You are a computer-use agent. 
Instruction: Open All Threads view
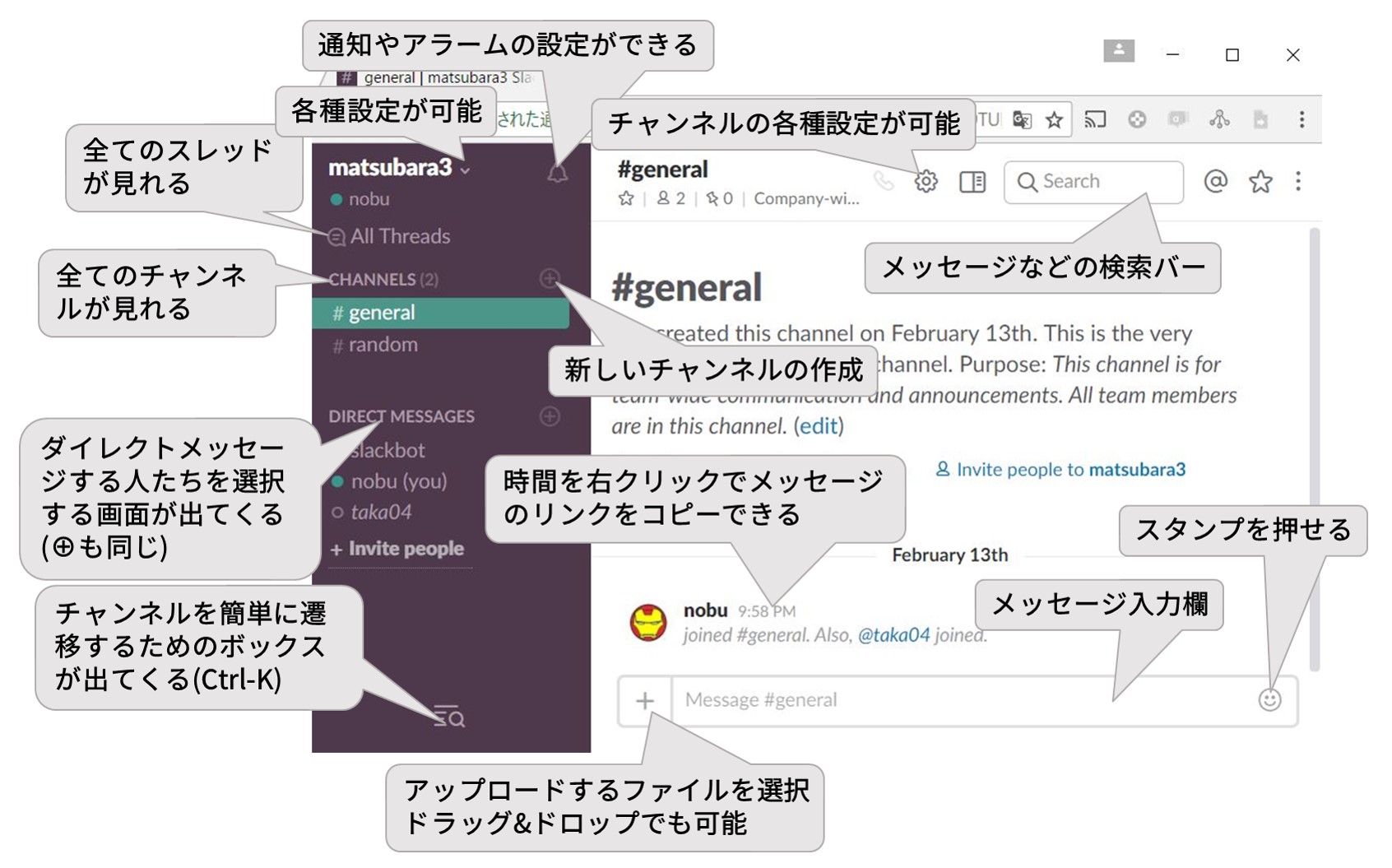(x=389, y=236)
